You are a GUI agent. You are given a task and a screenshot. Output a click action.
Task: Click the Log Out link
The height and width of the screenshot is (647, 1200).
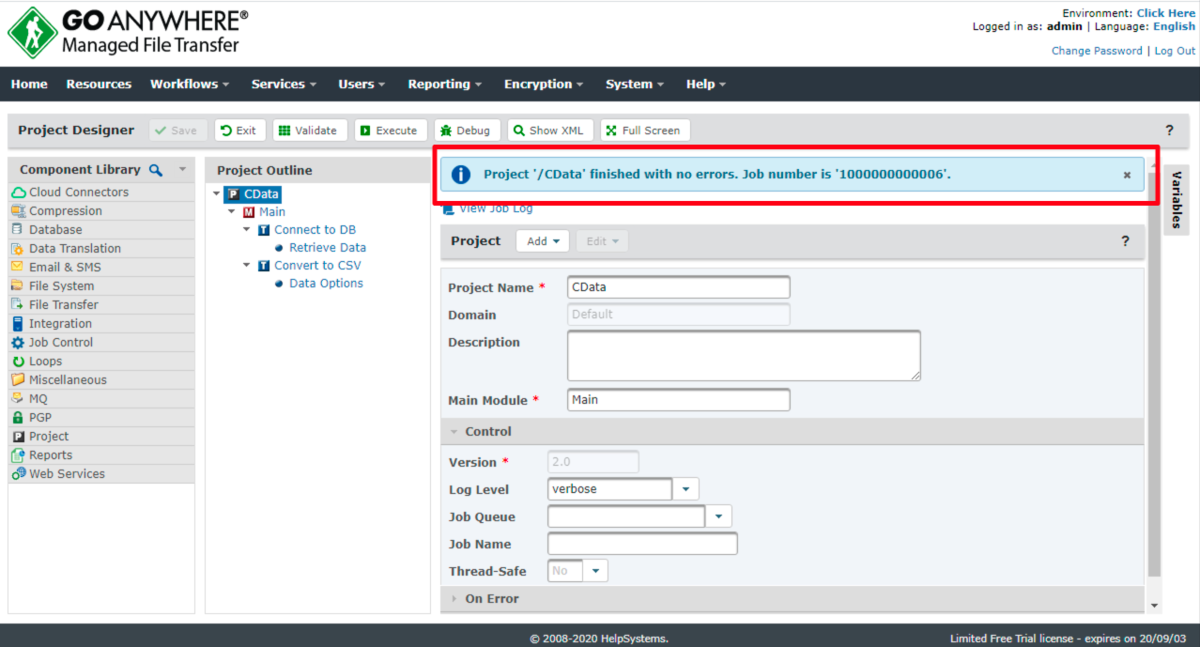[x=1175, y=51]
